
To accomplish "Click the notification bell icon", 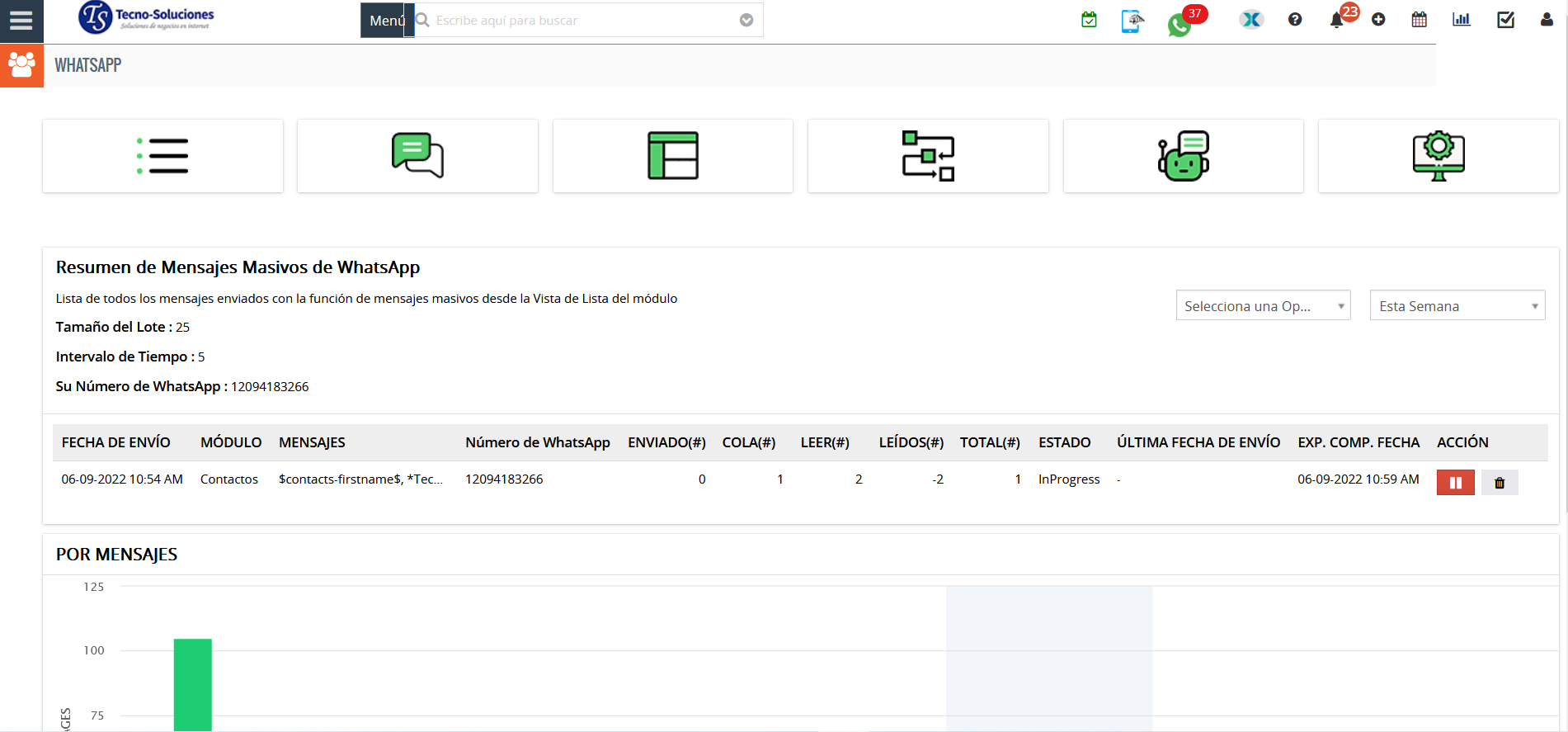I will click(x=1336, y=21).
